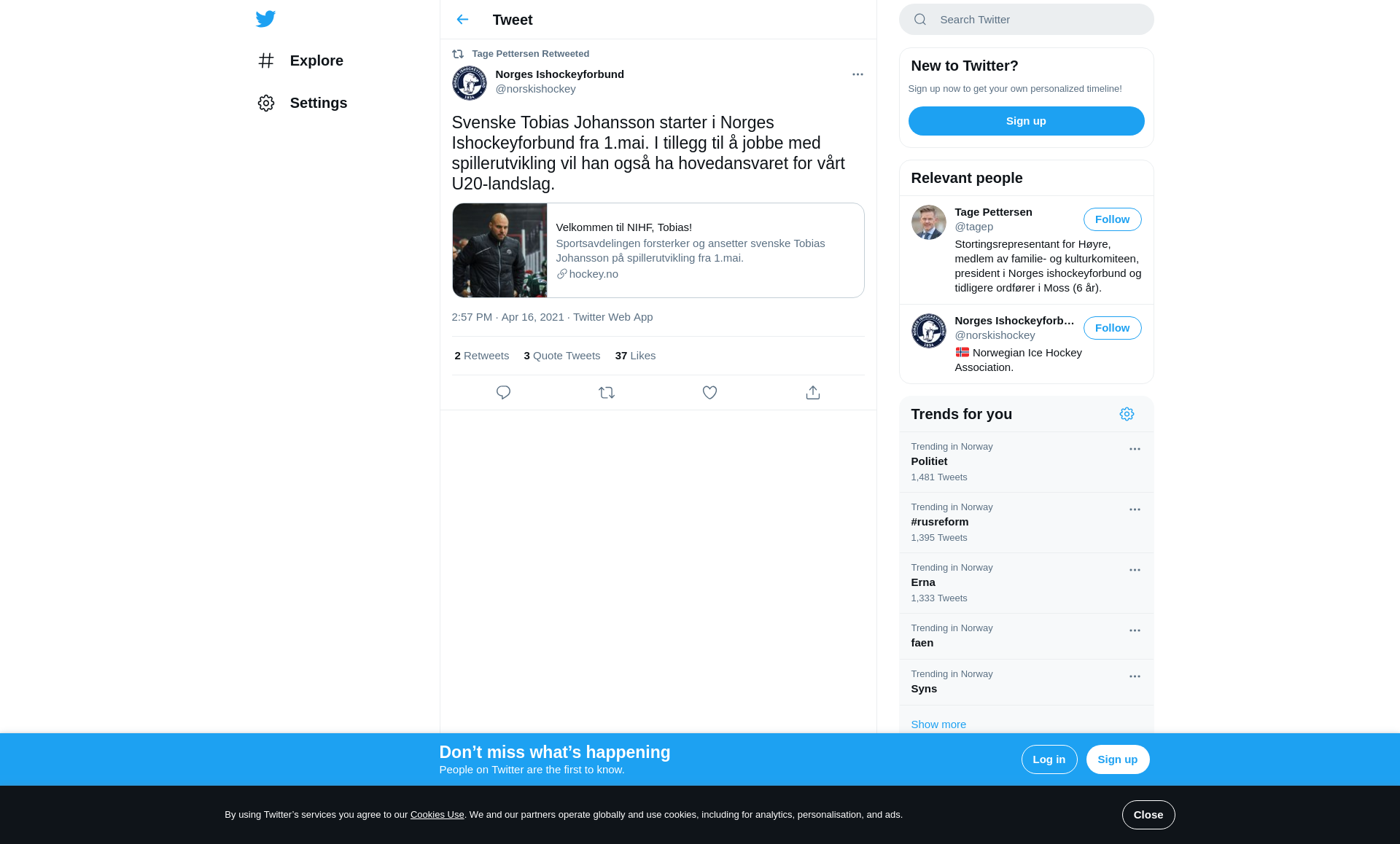Open more options for Politiet trend
This screenshot has height=844, width=1400.
tap(1135, 449)
